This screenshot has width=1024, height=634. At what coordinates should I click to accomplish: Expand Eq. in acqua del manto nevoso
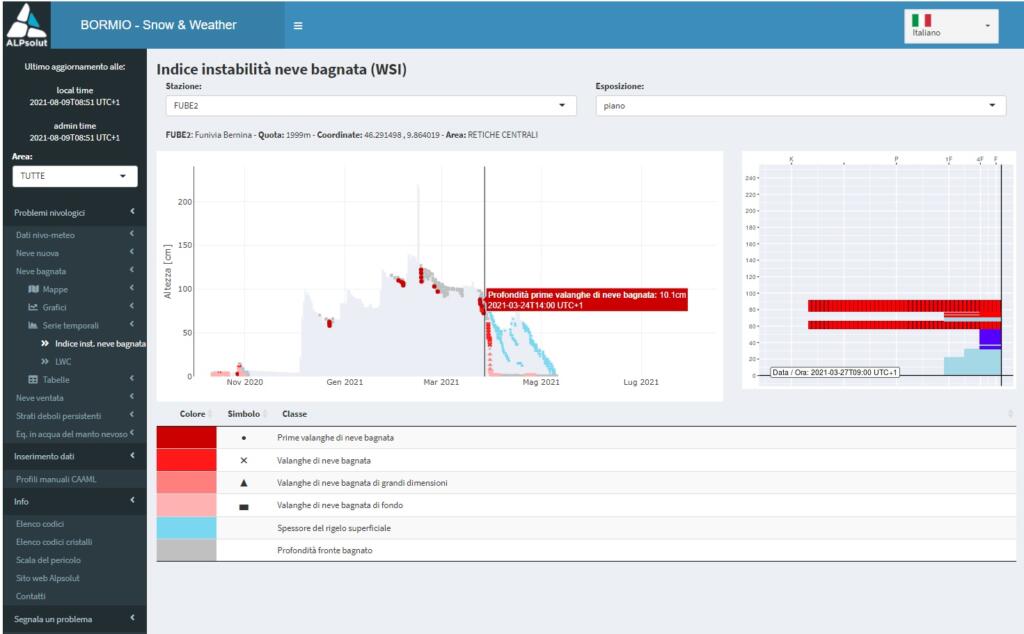(x=74, y=434)
